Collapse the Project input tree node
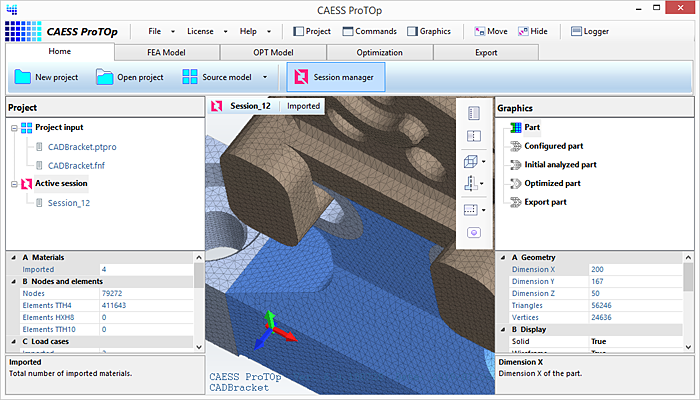The height and width of the screenshot is (400, 700). 13,128
